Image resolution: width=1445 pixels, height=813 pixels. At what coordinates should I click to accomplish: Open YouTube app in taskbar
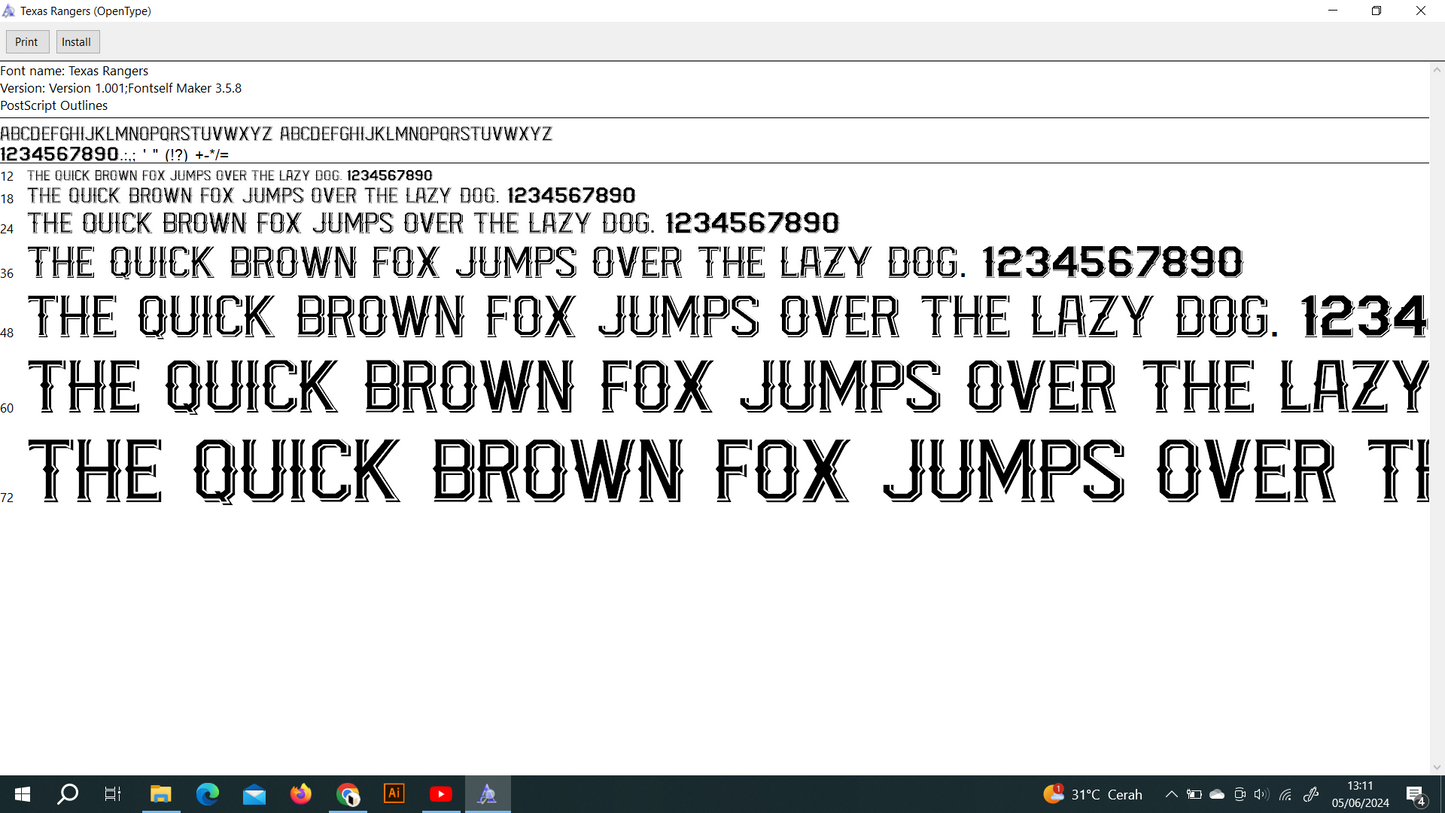[x=440, y=794]
